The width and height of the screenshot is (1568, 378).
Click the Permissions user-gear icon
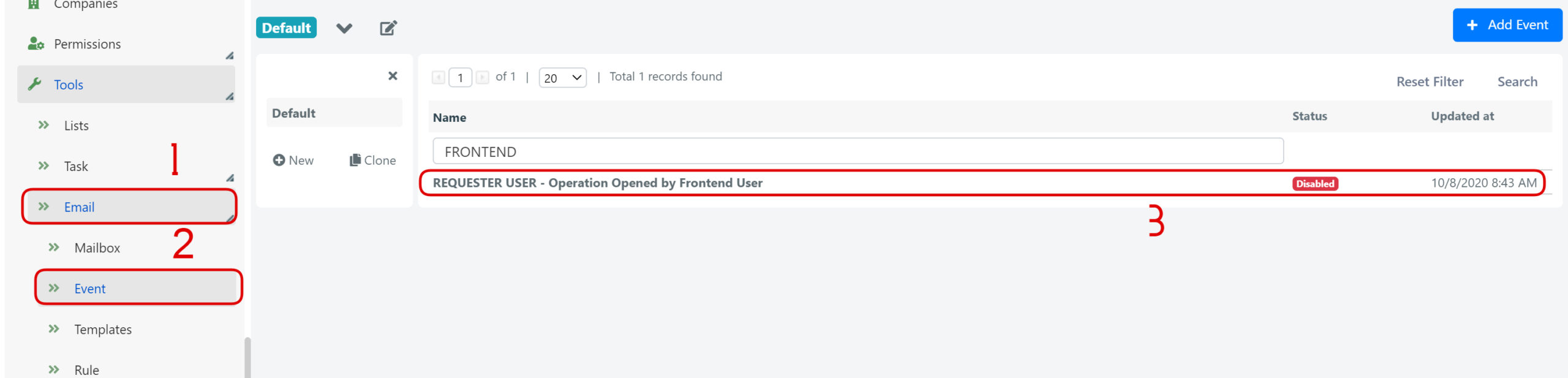tap(36, 43)
